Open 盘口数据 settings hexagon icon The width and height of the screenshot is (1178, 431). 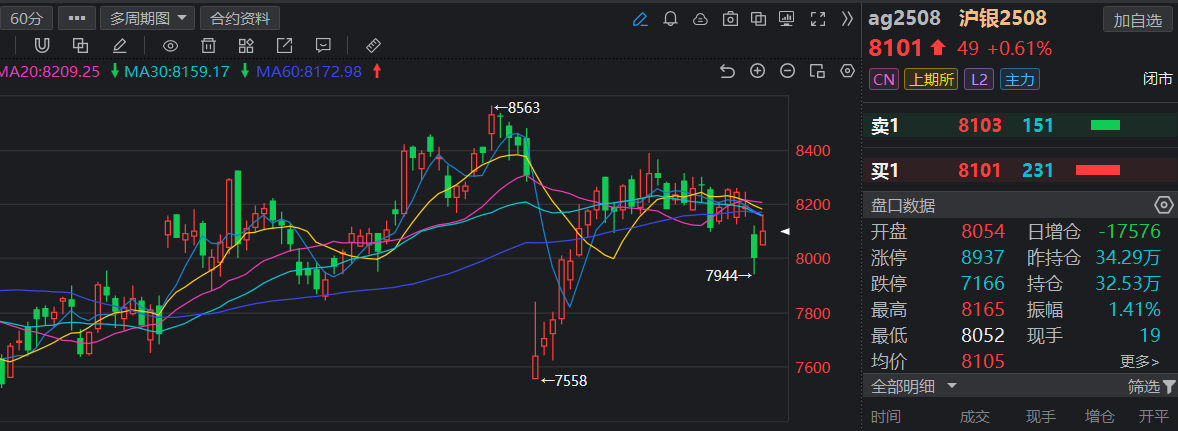tap(1163, 205)
